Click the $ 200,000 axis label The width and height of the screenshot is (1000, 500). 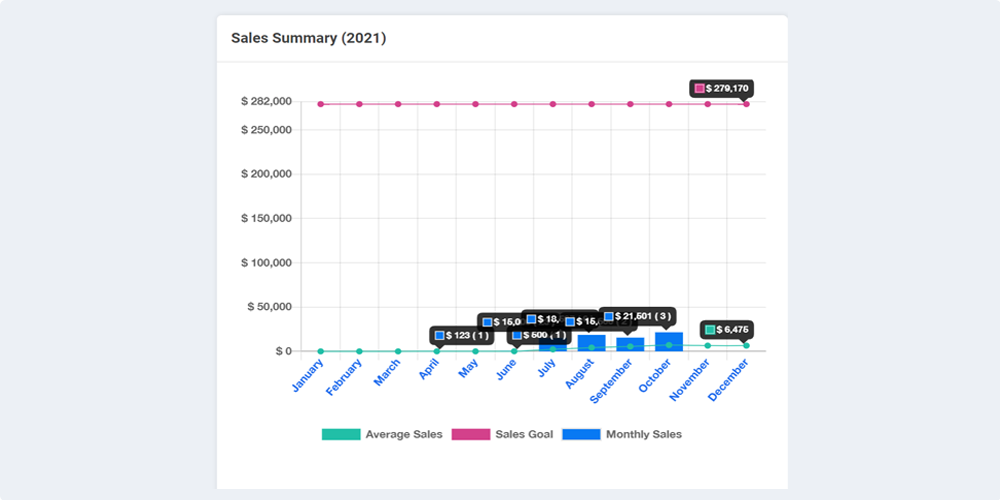[266, 174]
